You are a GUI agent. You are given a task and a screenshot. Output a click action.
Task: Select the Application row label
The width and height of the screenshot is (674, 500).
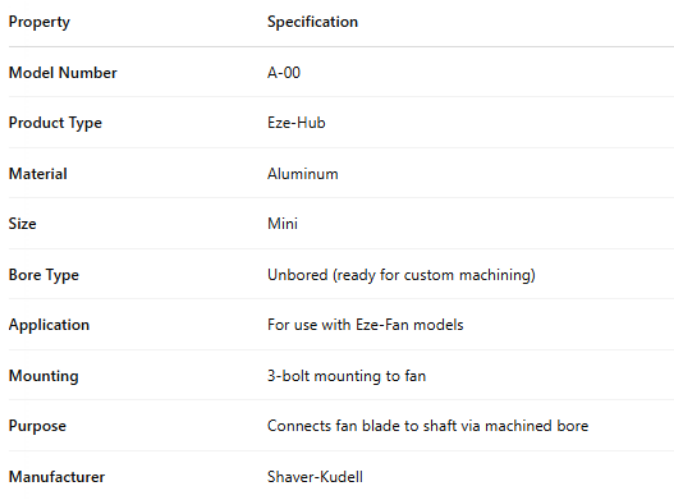tap(49, 325)
